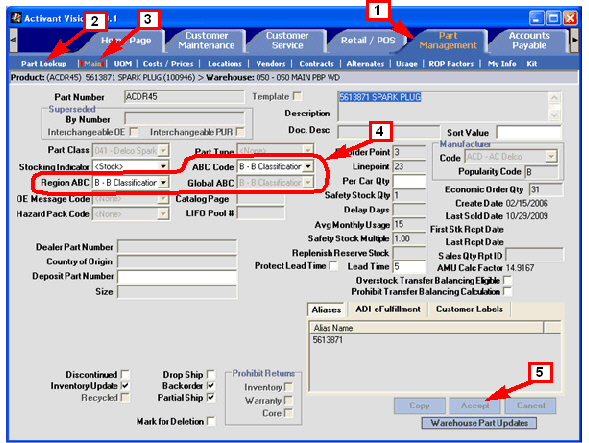Toggle the Discontinued checkbox

[x=125, y=375]
